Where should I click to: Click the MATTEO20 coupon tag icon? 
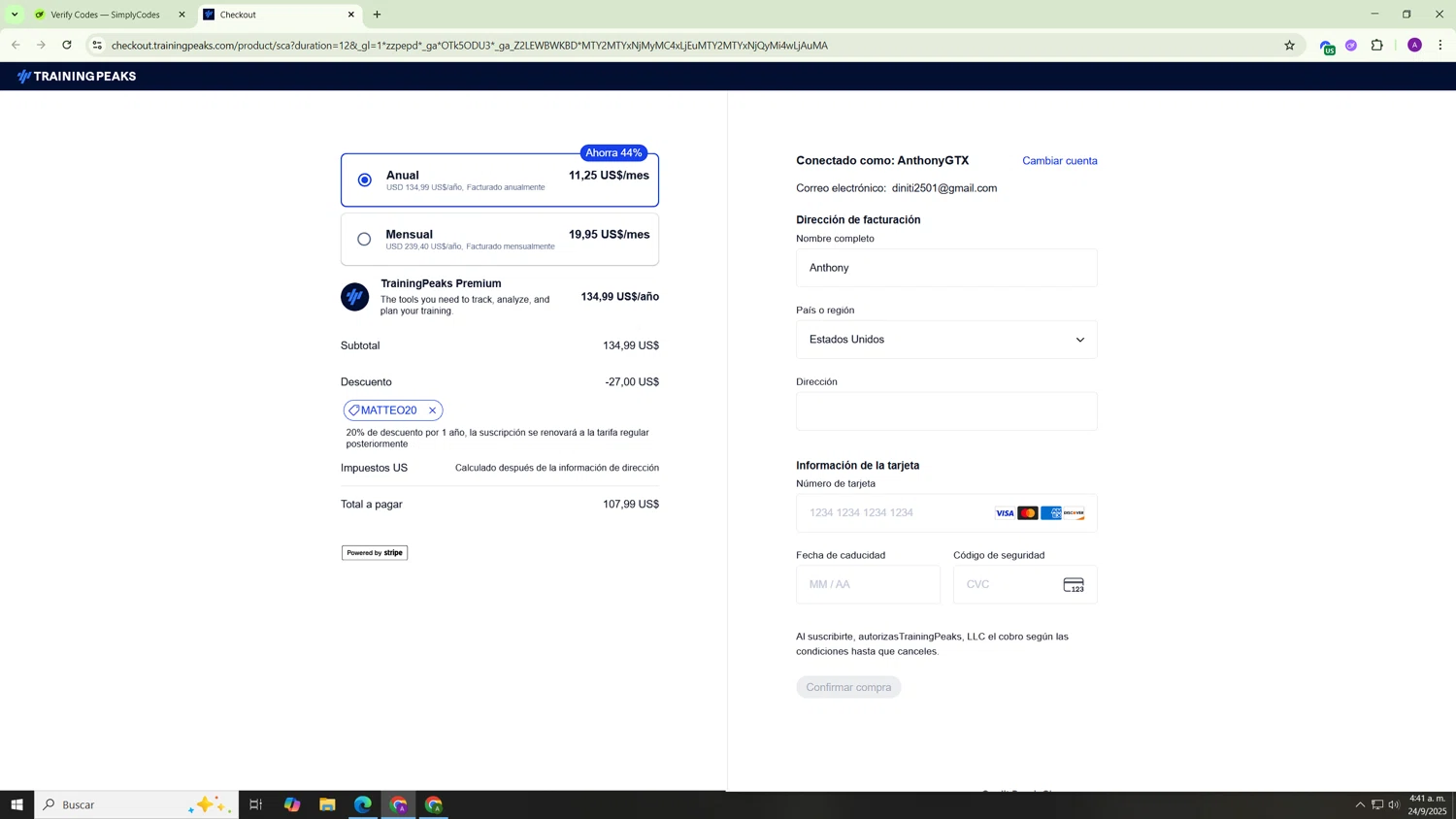[x=354, y=410]
